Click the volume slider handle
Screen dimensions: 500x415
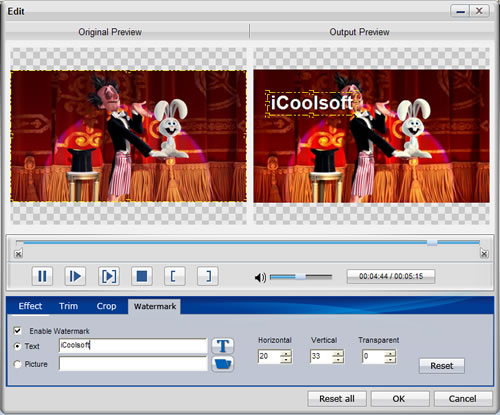pyautogui.click(x=301, y=277)
